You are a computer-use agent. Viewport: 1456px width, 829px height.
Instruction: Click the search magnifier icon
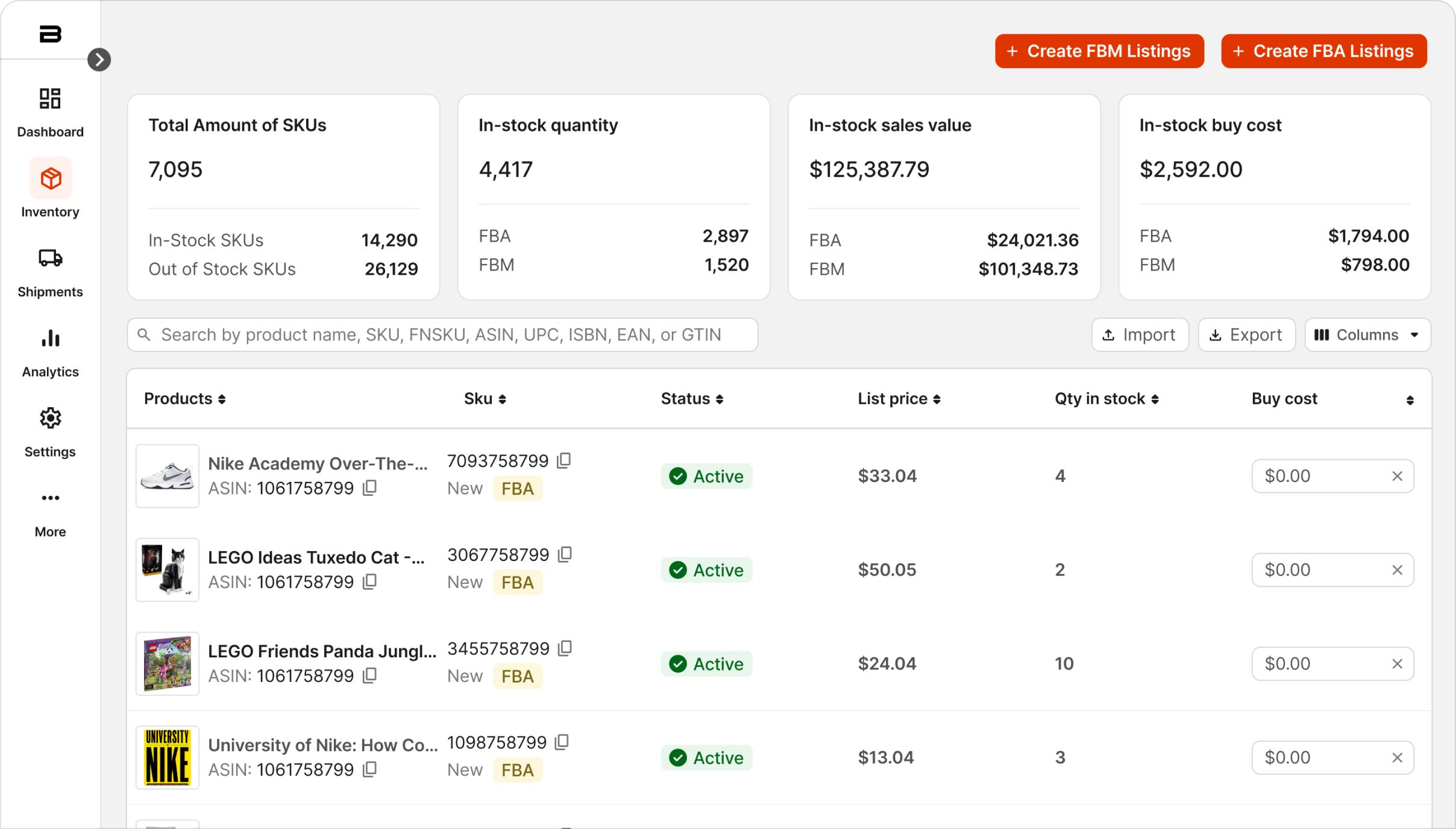(144, 334)
